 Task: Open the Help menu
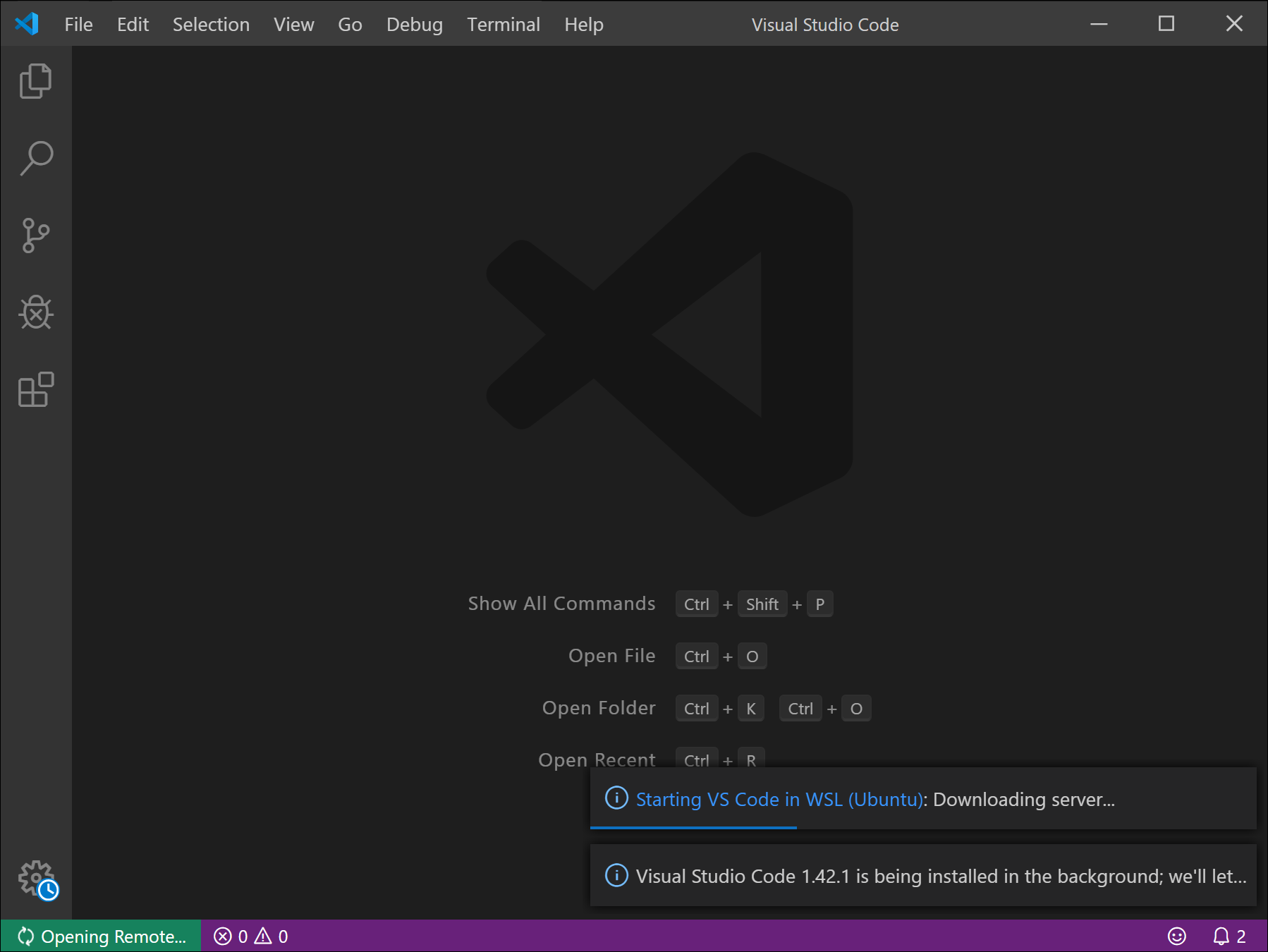(x=583, y=23)
